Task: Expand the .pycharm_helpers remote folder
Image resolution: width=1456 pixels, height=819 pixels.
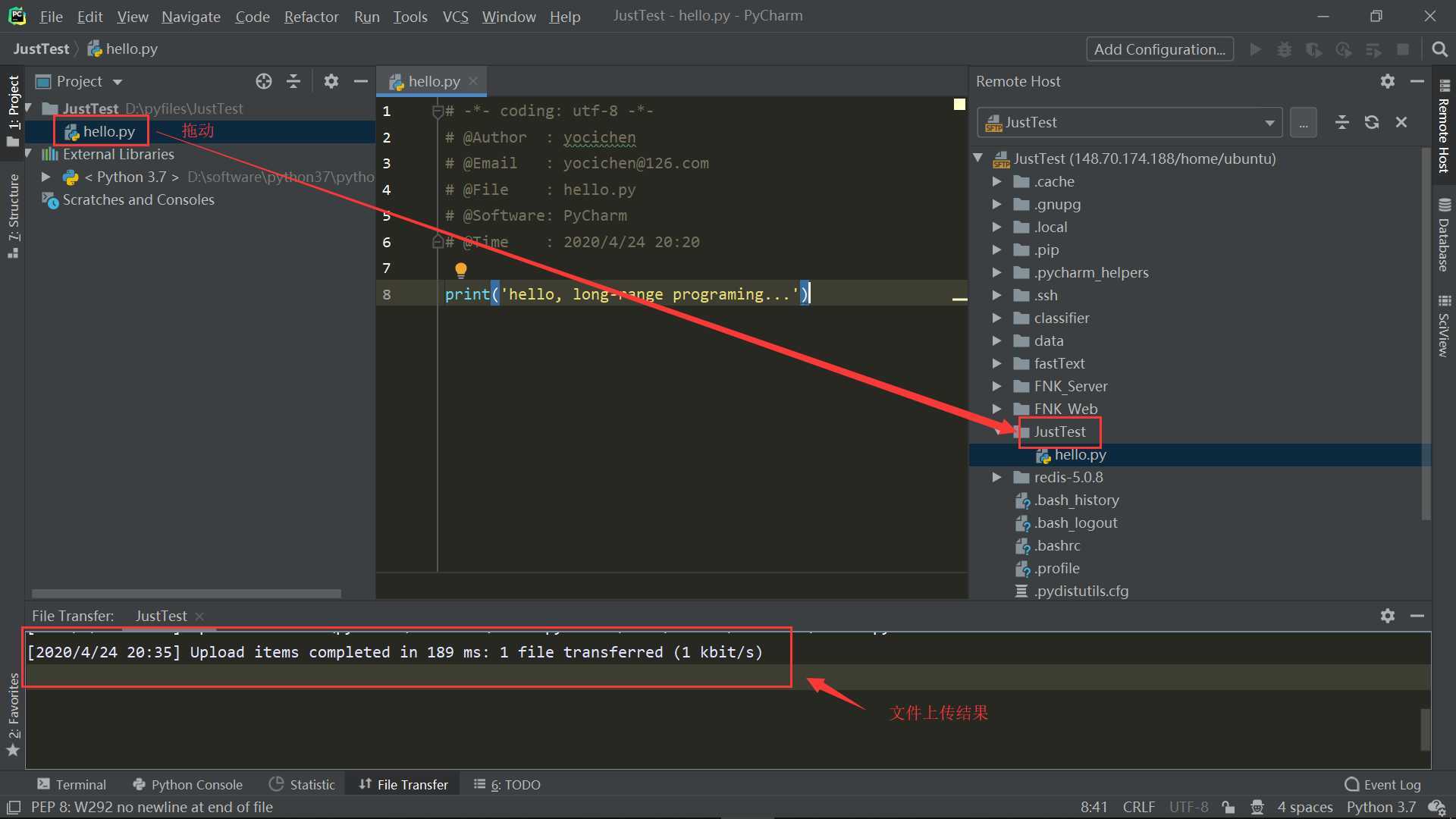Action: (997, 272)
